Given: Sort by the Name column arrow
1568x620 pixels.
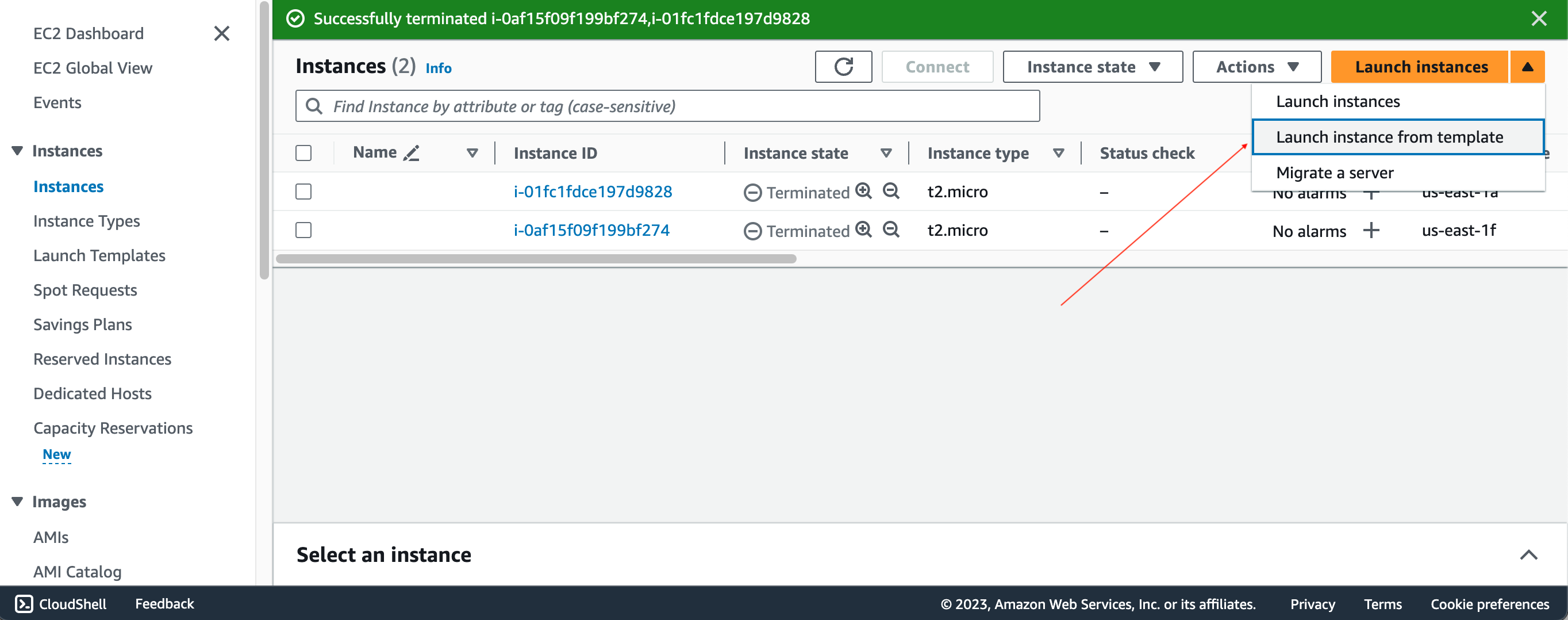Looking at the screenshot, I should 472,153.
